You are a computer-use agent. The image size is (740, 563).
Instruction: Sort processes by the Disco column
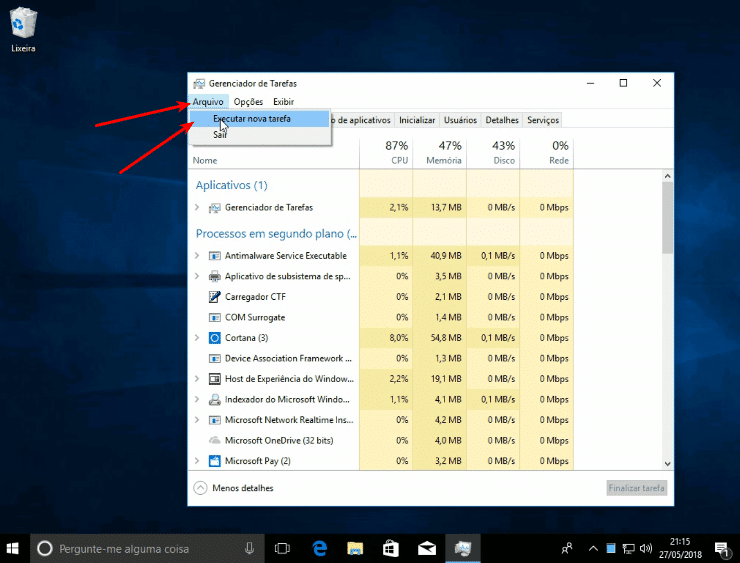[x=493, y=153]
